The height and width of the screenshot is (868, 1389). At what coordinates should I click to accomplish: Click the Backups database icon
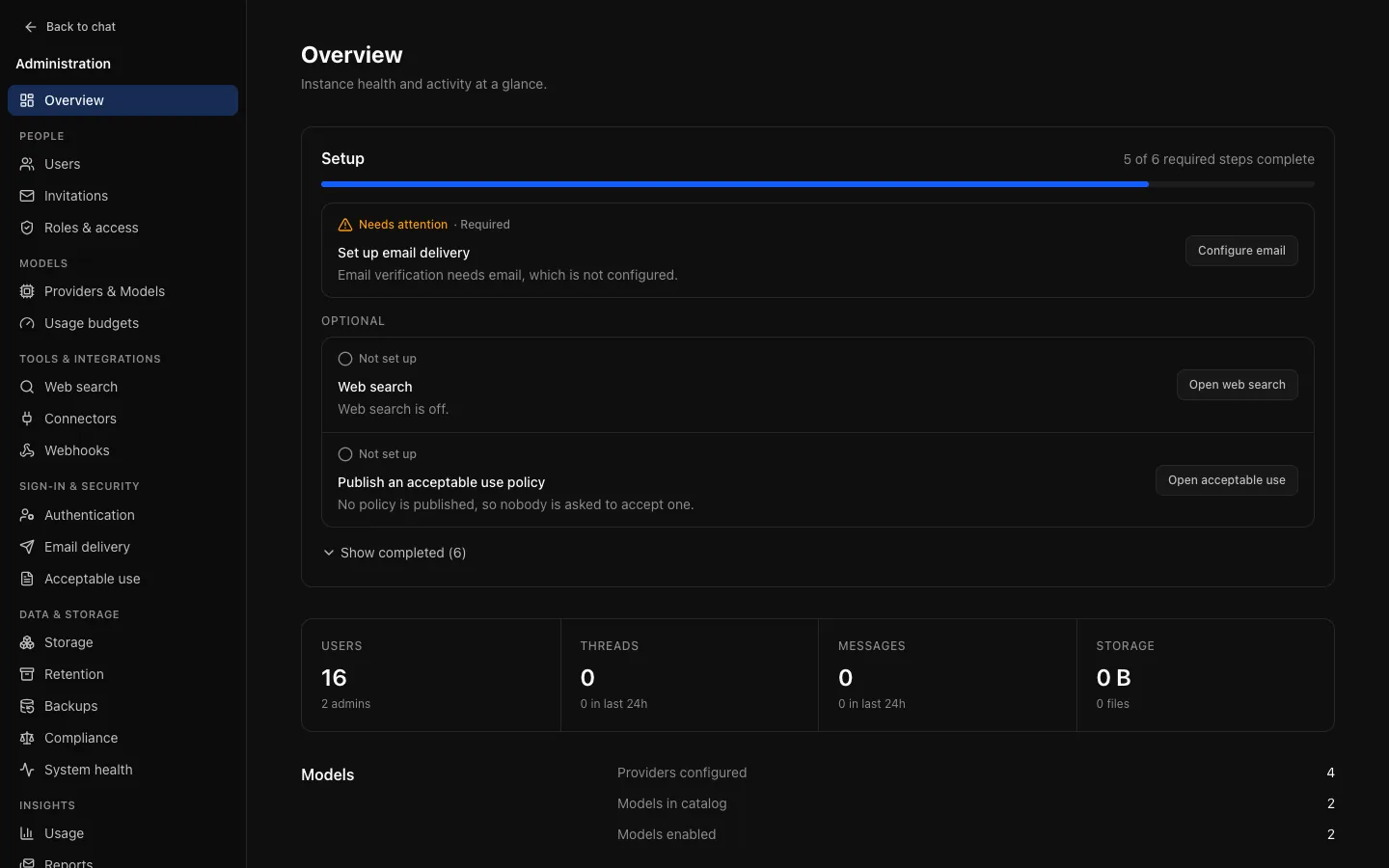[x=27, y=706]
